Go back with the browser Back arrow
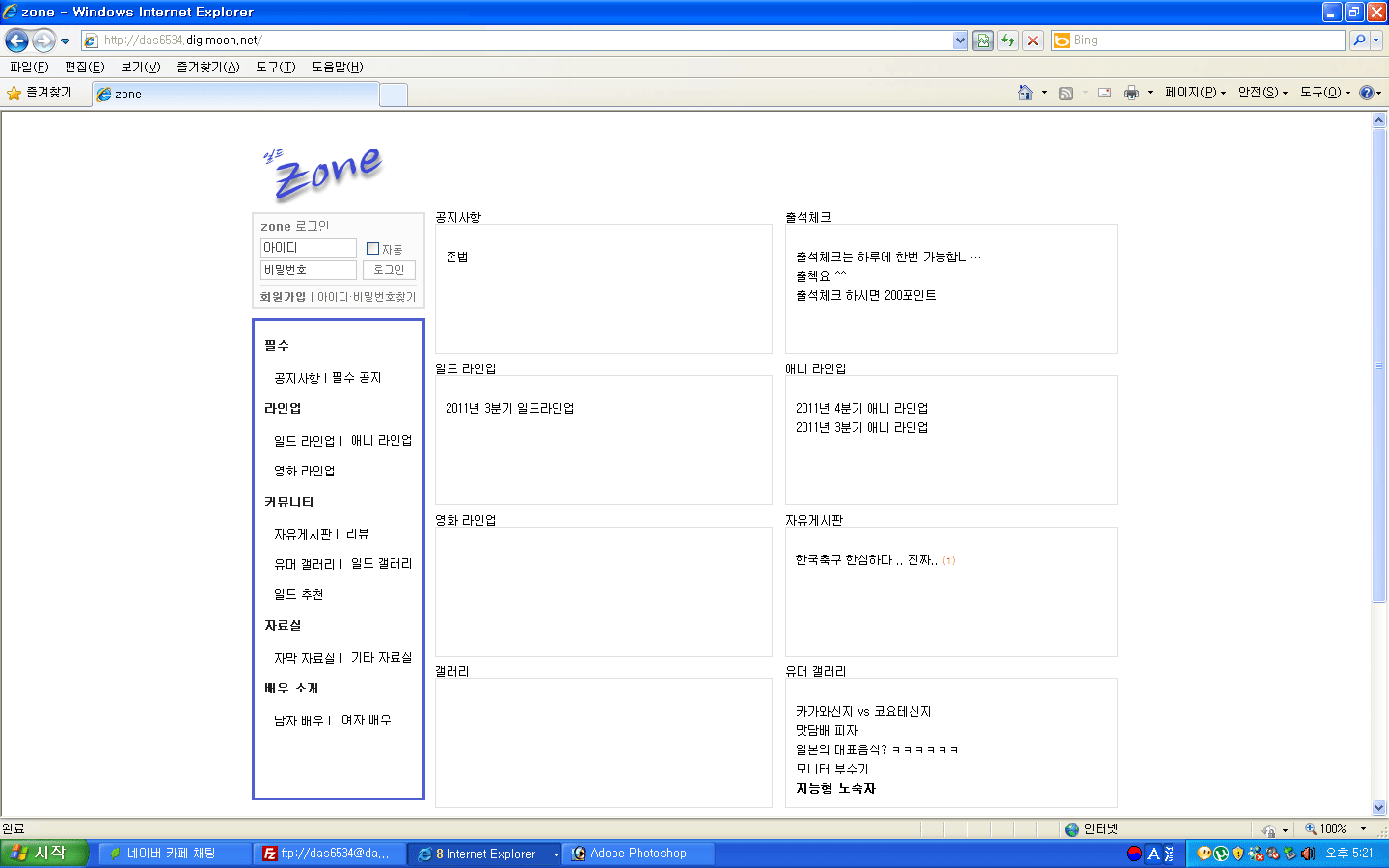 pos(16,41)
